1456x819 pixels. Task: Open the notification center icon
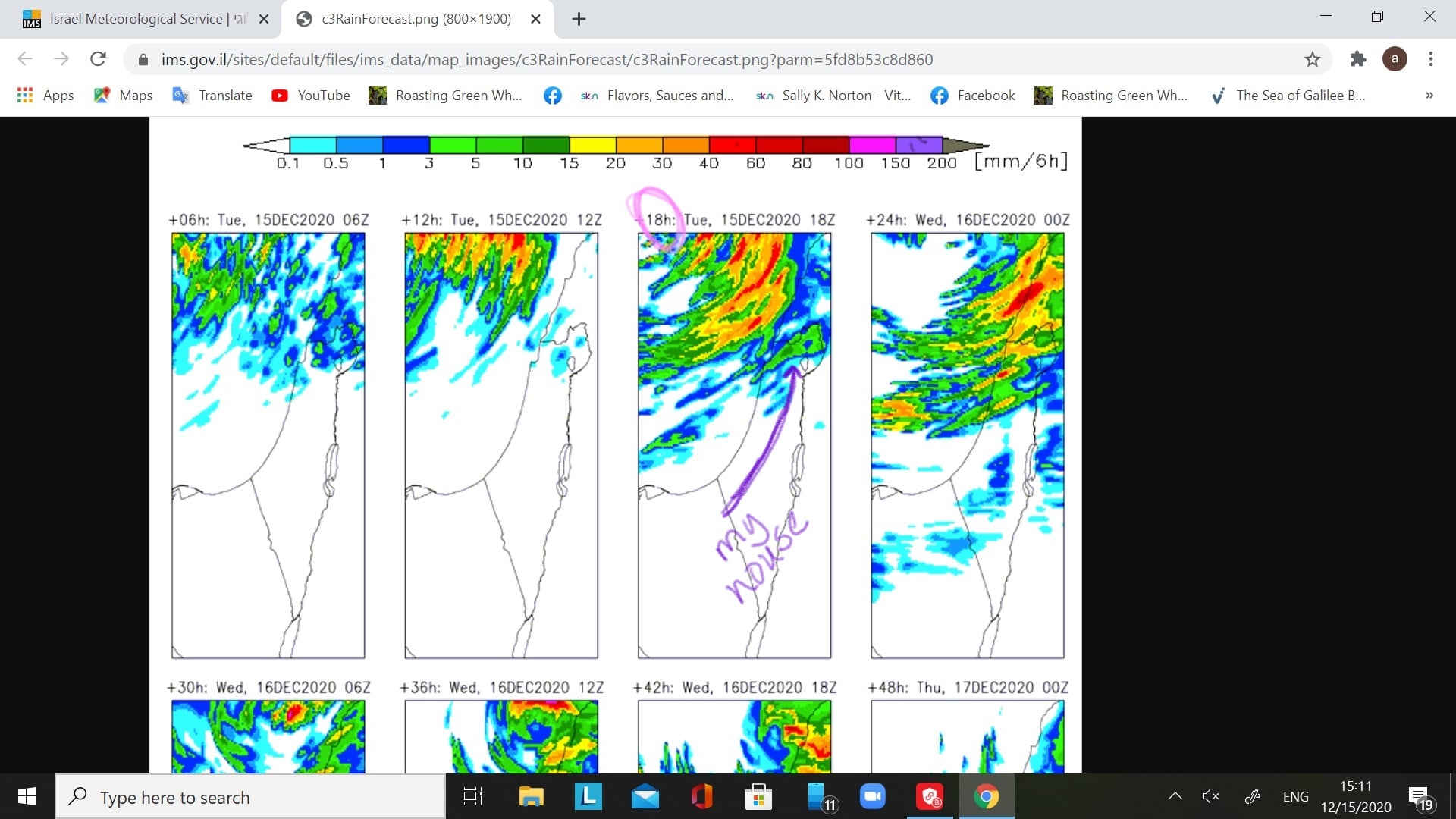coord(1420,797)
